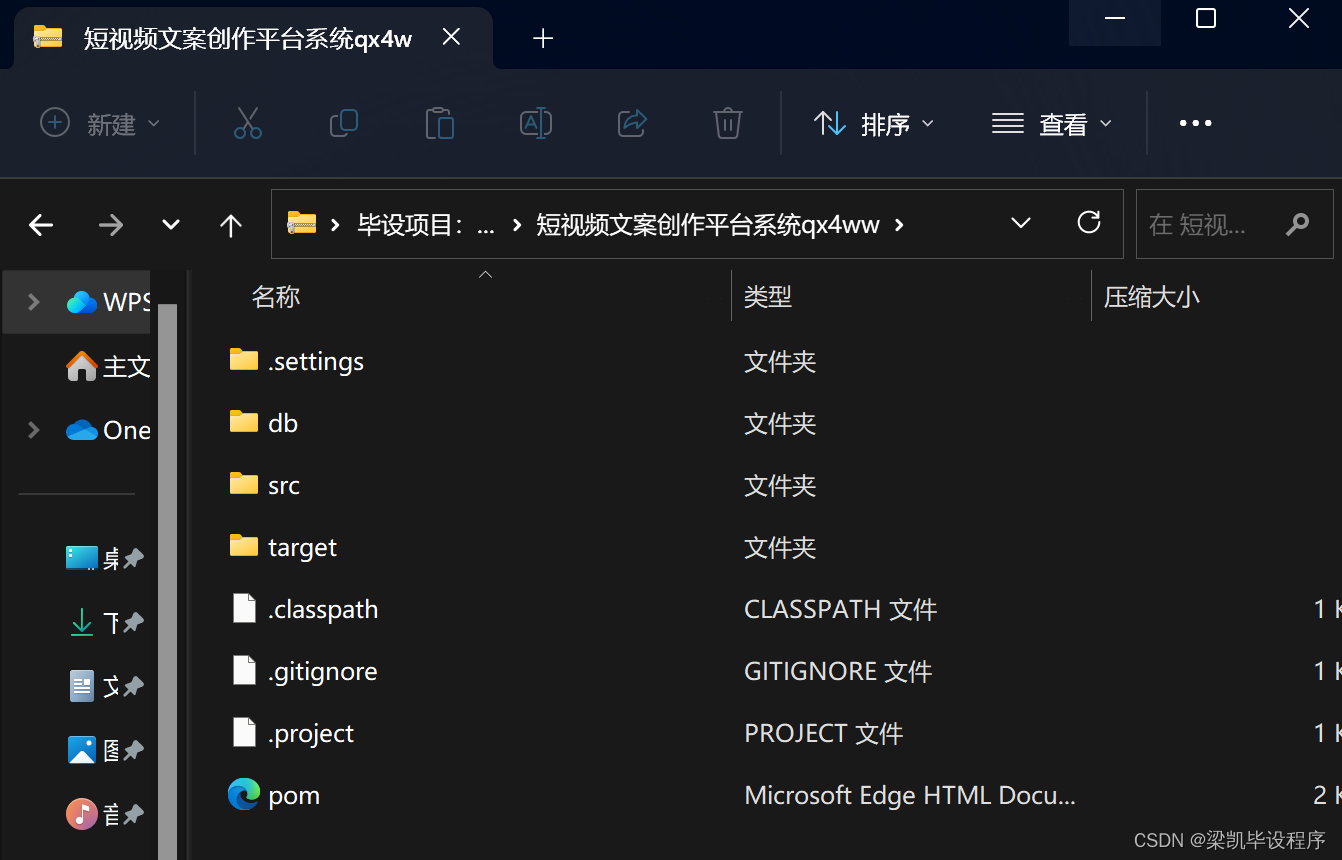This screenshot has height=860, width=1342.
Task: Sort by the 类型 column header
Action: [x=768, y=296]
